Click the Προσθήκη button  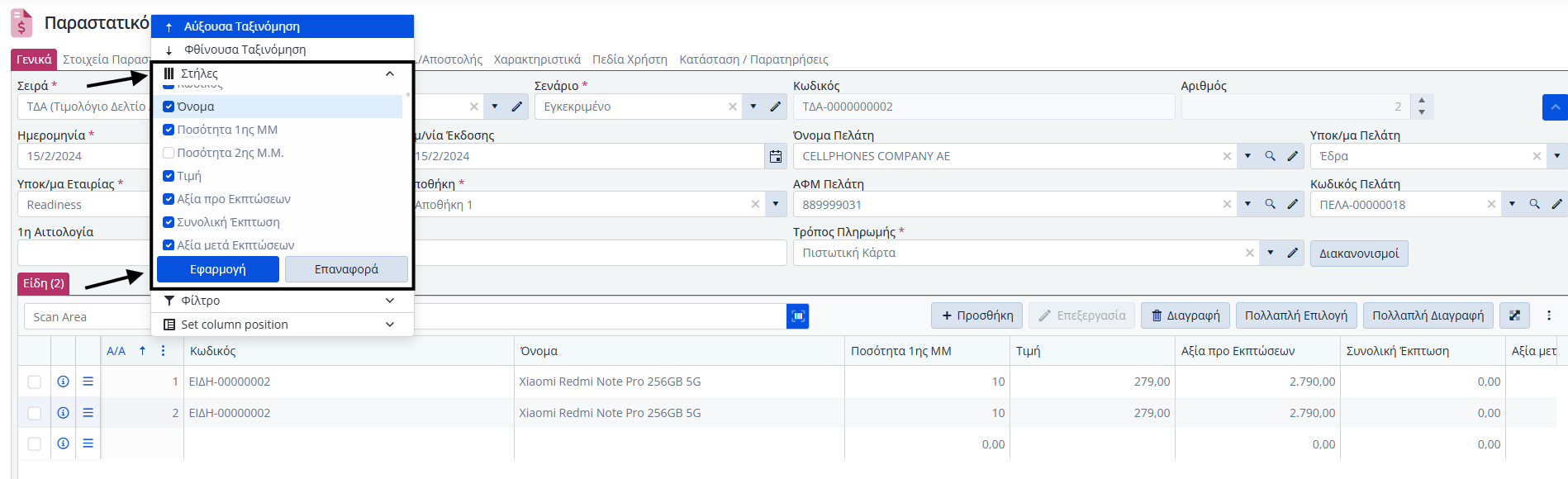click(977, 315)
